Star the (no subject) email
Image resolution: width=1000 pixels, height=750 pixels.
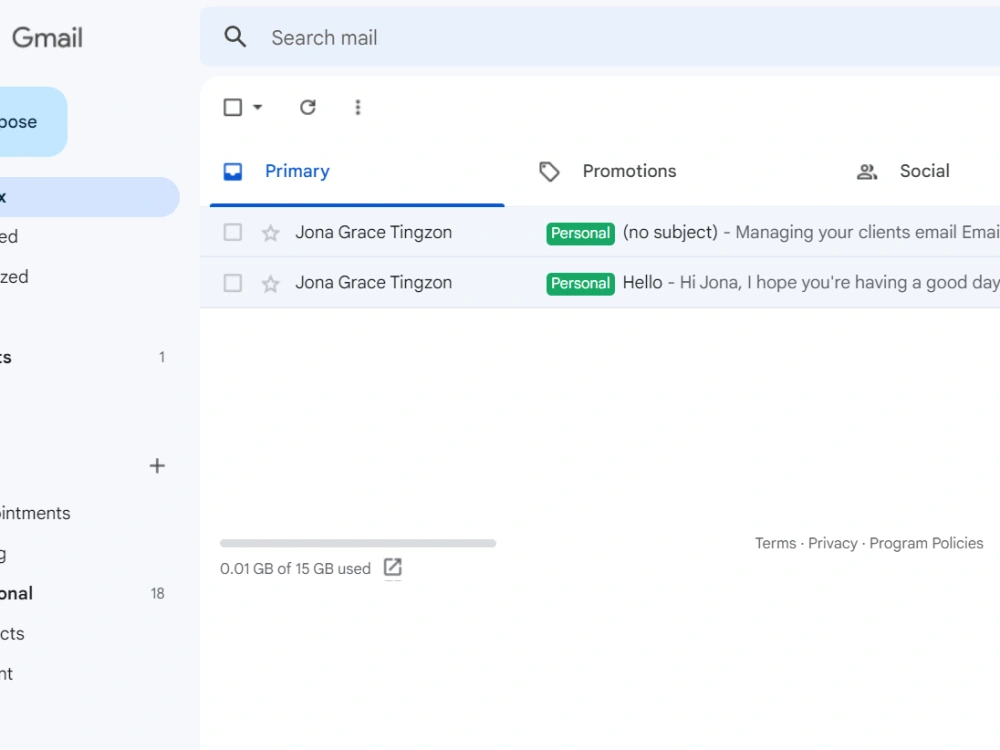(x=270, y=233)
